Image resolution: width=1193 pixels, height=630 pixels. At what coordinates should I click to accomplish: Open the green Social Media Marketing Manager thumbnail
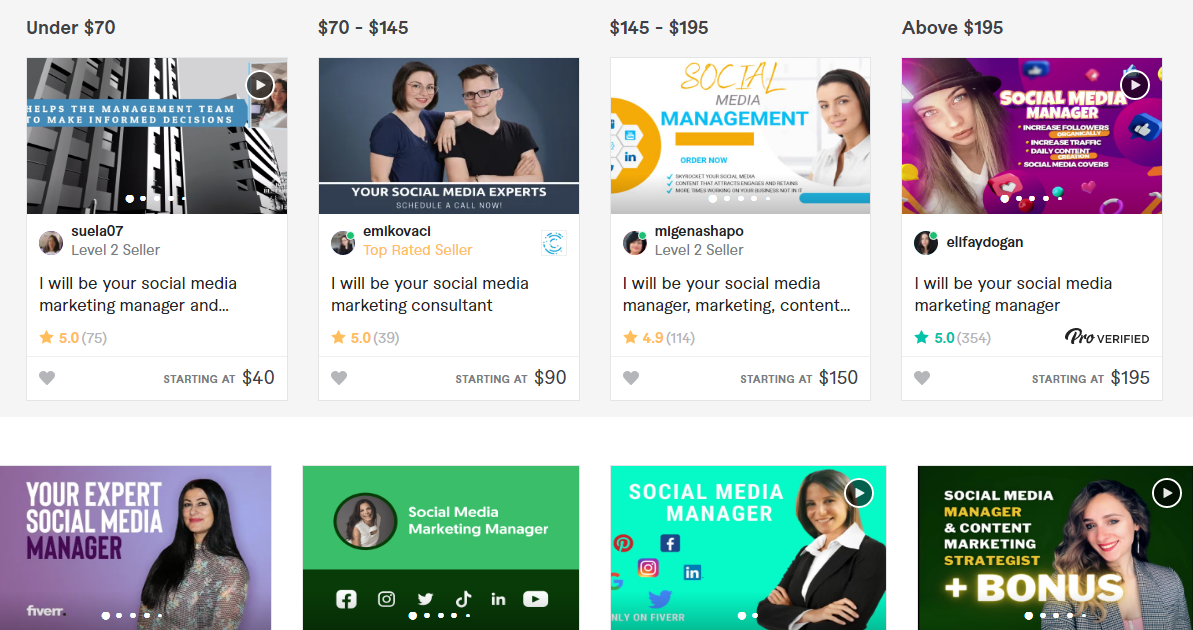click(x=441, y=548)
